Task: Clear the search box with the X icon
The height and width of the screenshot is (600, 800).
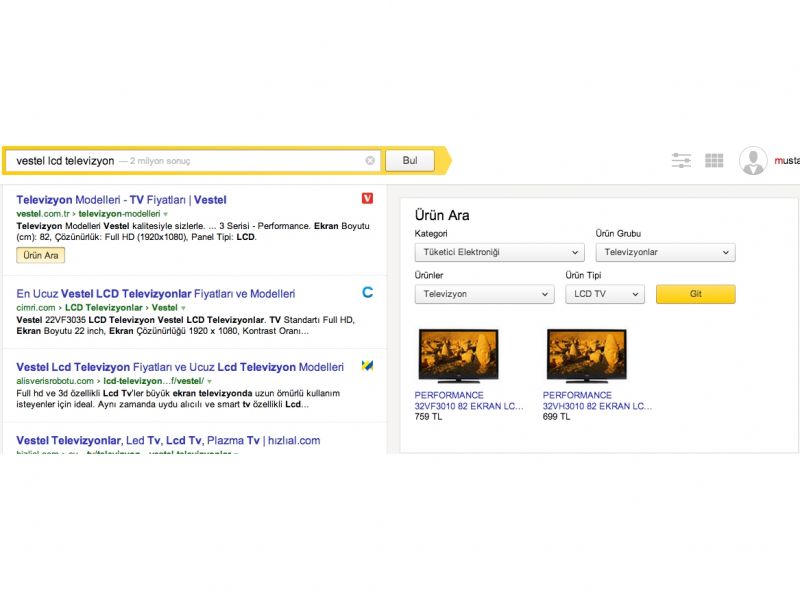Action: tap(370, 161)
